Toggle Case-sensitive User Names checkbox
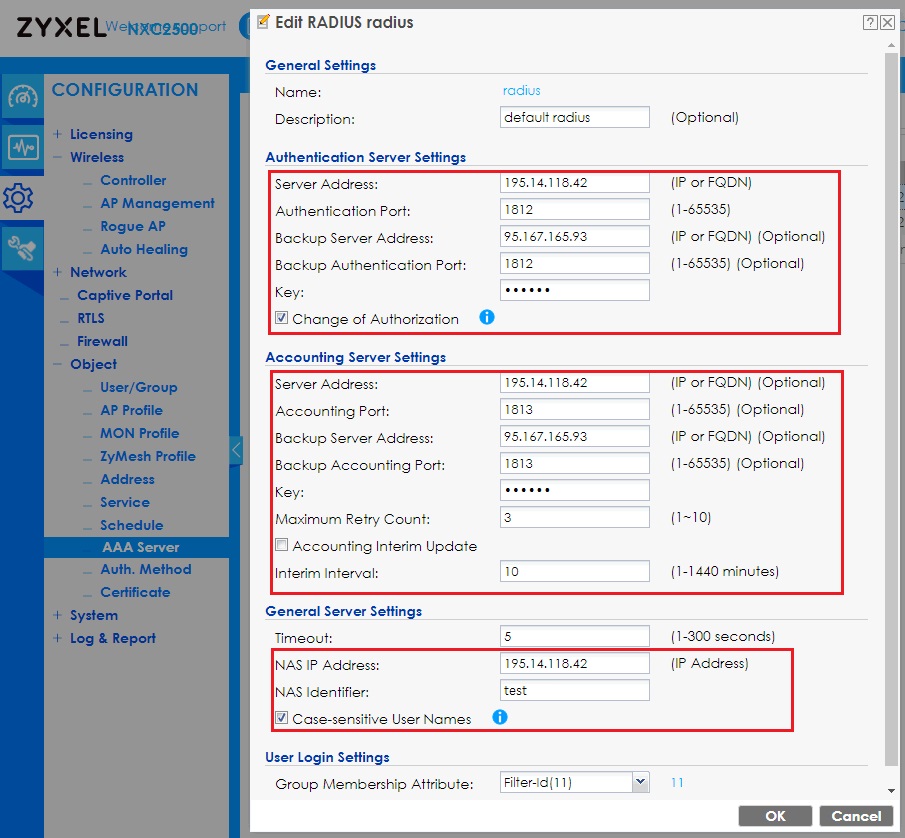Screen dimensions: 905x838 click(x=283, y=718)
